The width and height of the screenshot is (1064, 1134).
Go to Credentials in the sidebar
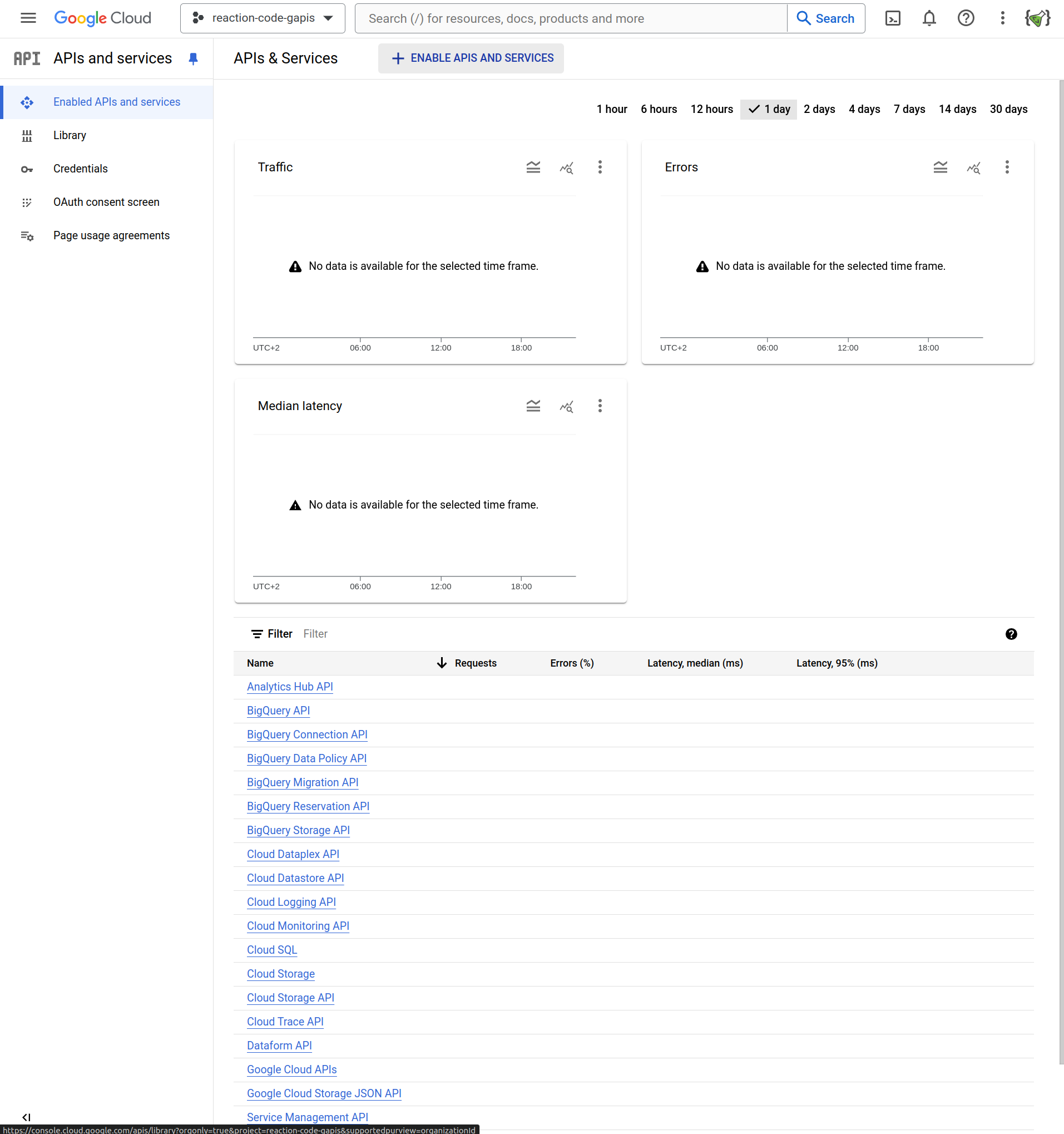coord(81,169)
